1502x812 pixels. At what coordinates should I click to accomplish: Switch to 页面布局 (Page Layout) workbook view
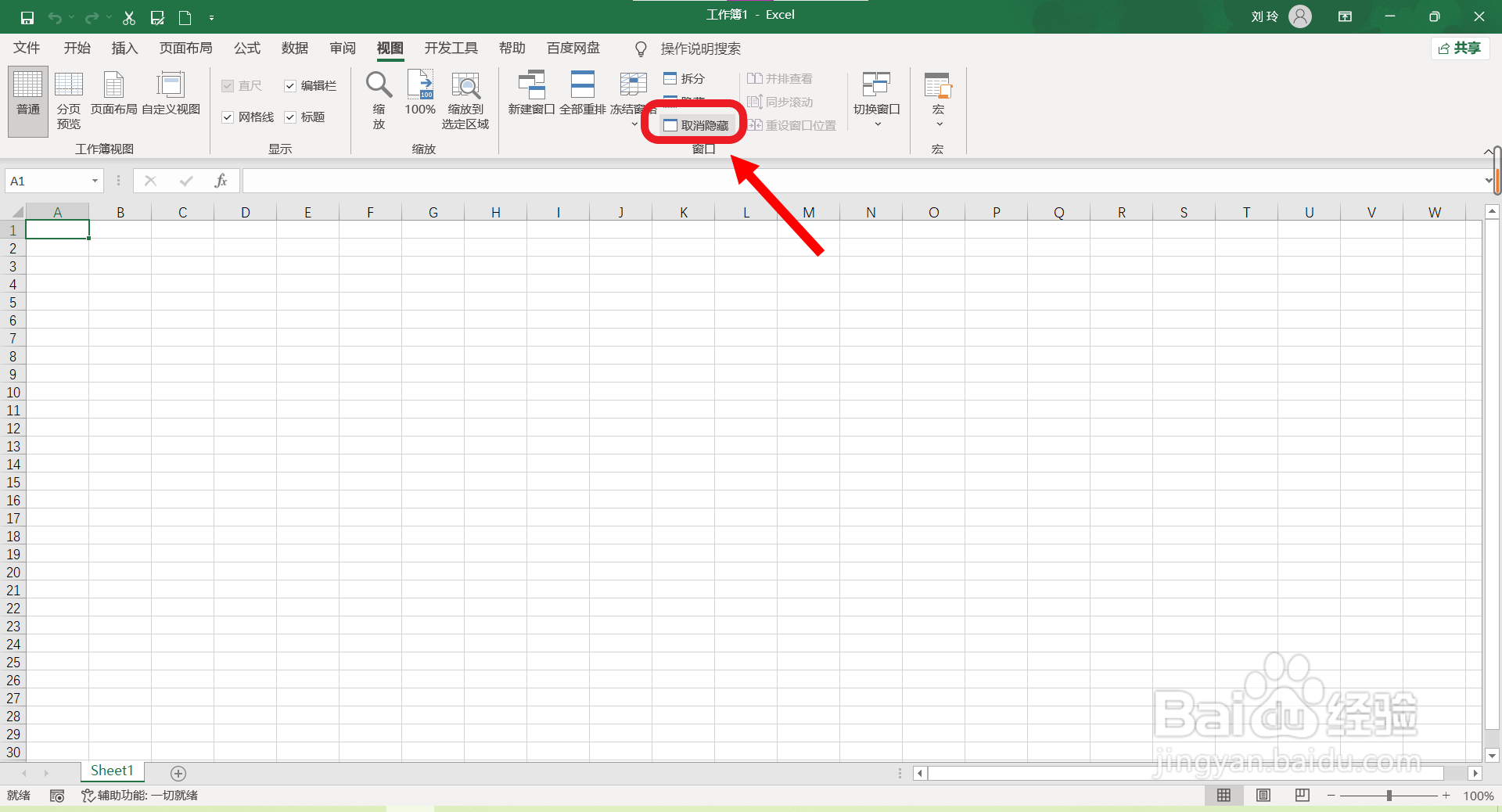[x=113, y=92]
